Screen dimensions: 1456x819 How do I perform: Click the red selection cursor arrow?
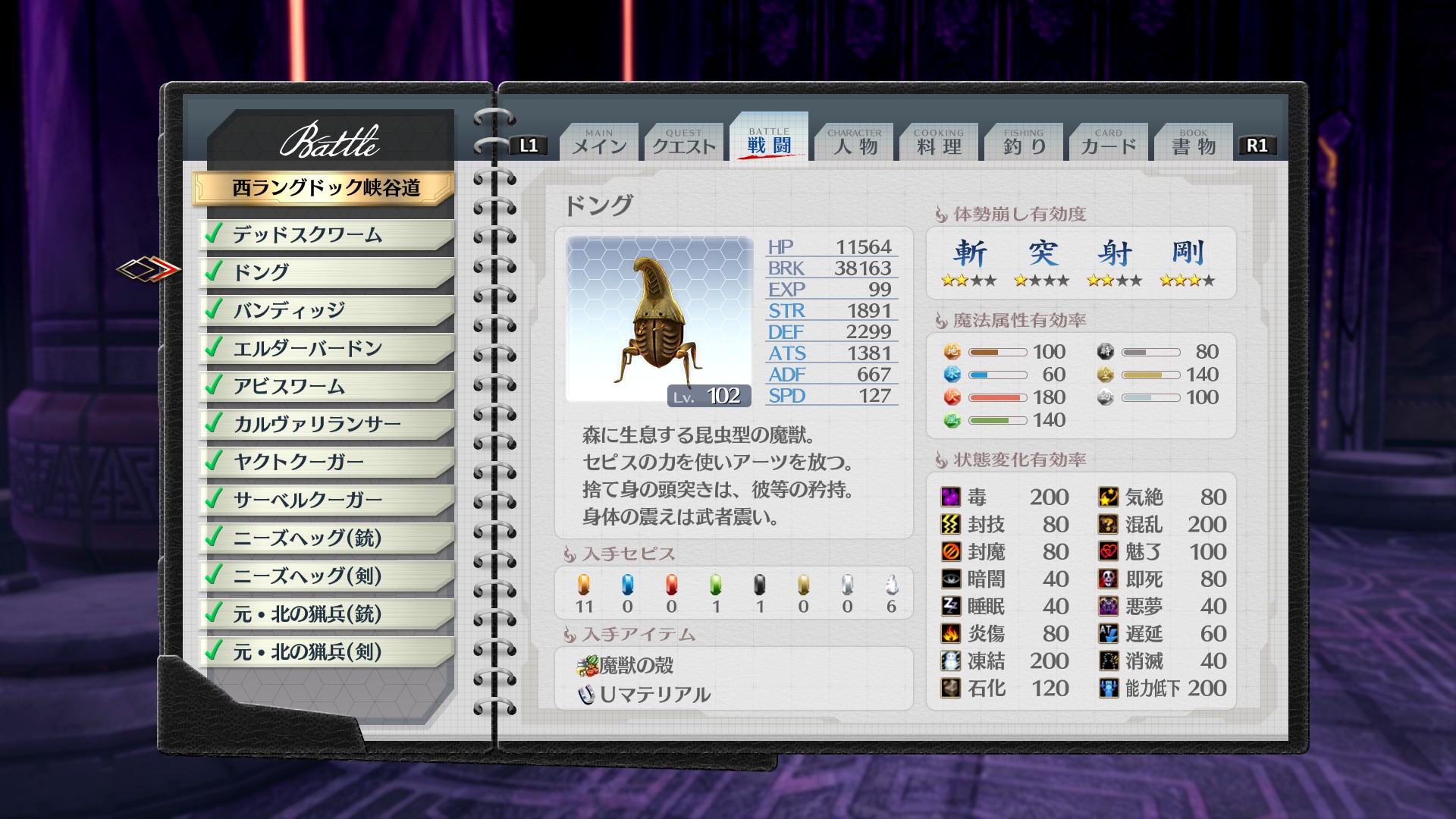click(149, 269)
